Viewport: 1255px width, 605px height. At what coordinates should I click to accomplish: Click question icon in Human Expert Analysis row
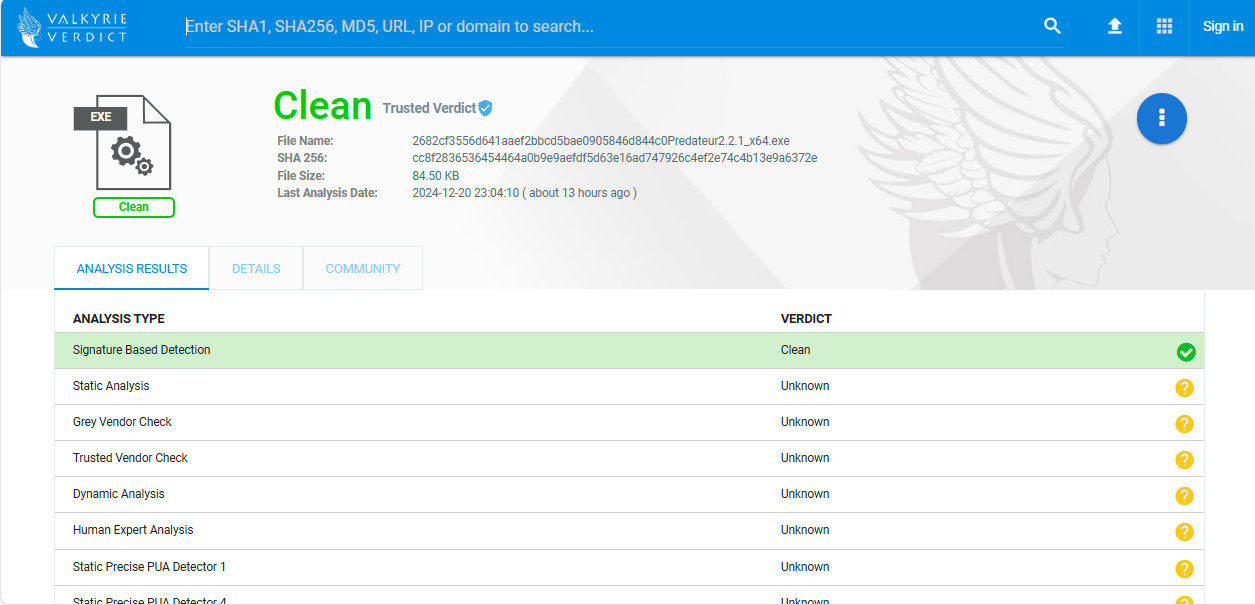click(1185, 532)
